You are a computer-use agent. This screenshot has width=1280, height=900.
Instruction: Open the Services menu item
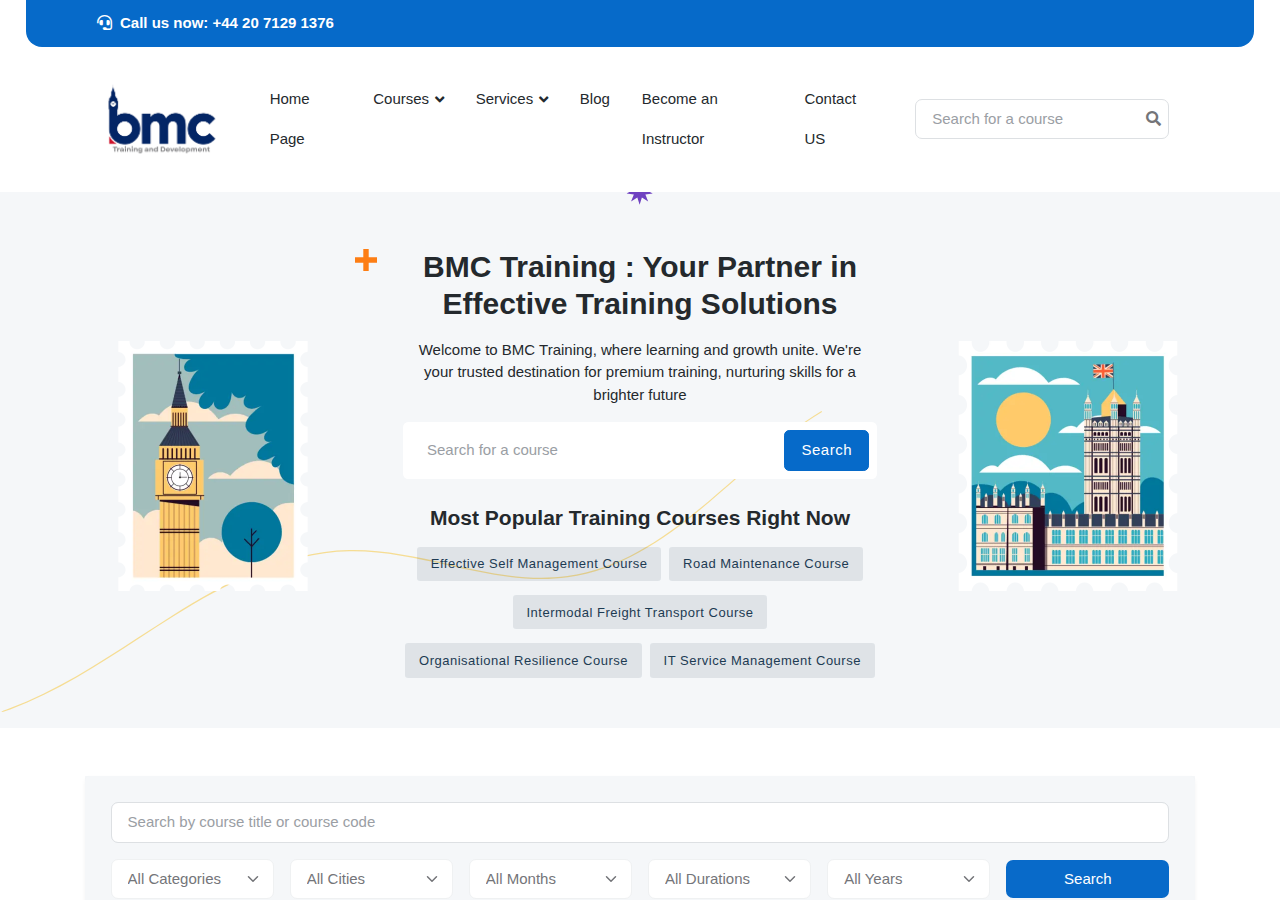pos(512,99)
